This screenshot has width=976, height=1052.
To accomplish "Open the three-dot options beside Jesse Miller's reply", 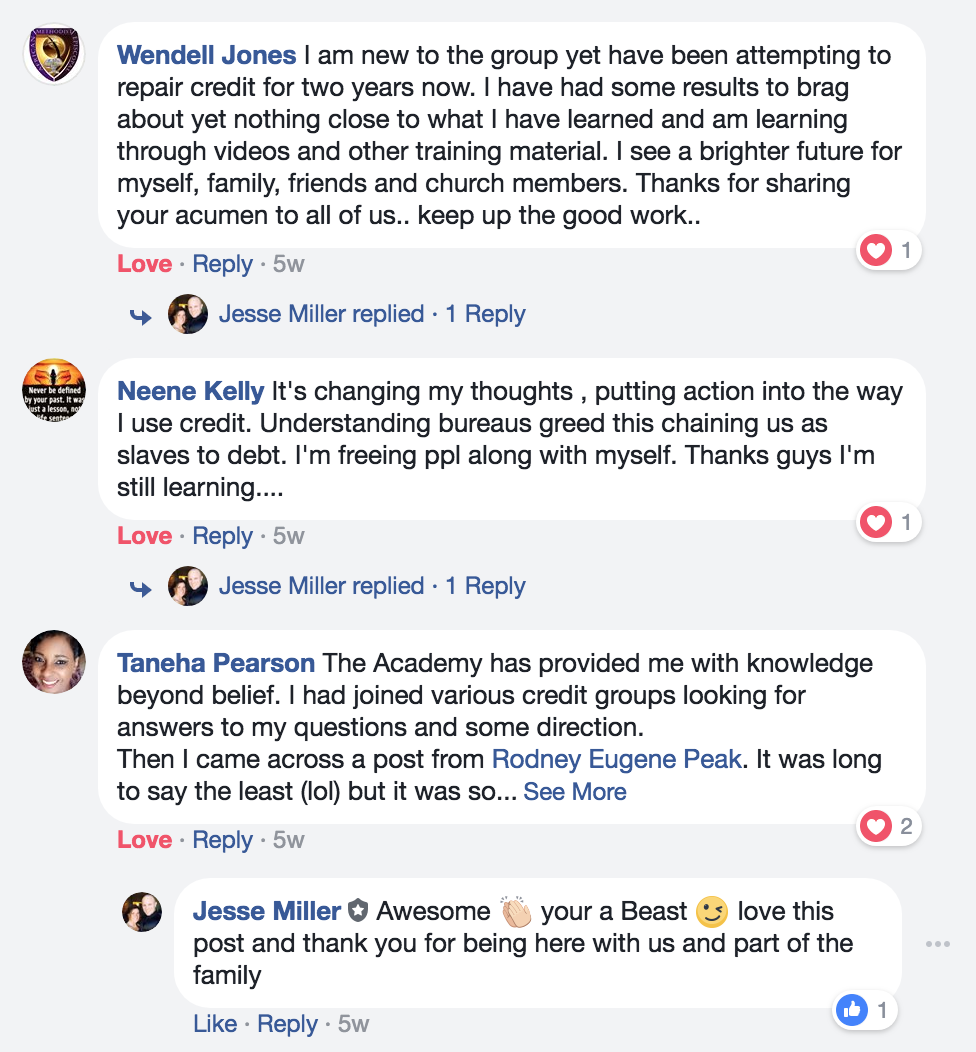I will [937, 944].
